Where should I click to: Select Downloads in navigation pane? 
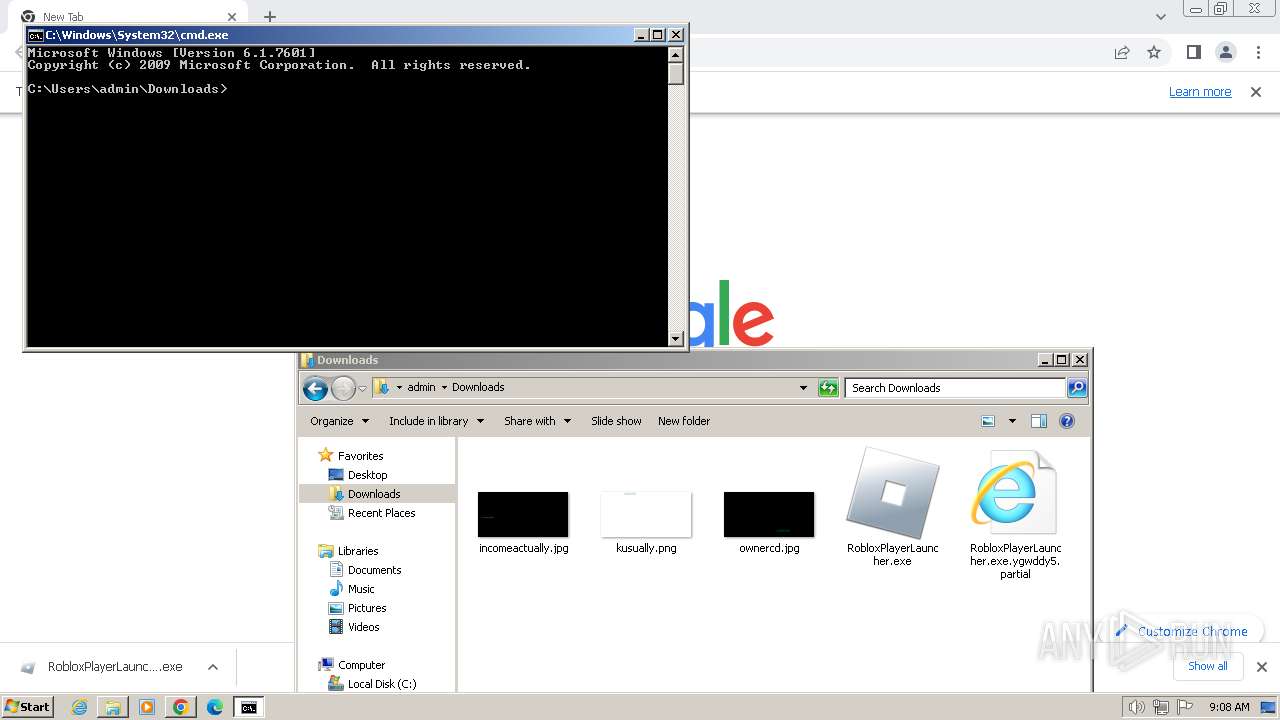tap(374, 494)
